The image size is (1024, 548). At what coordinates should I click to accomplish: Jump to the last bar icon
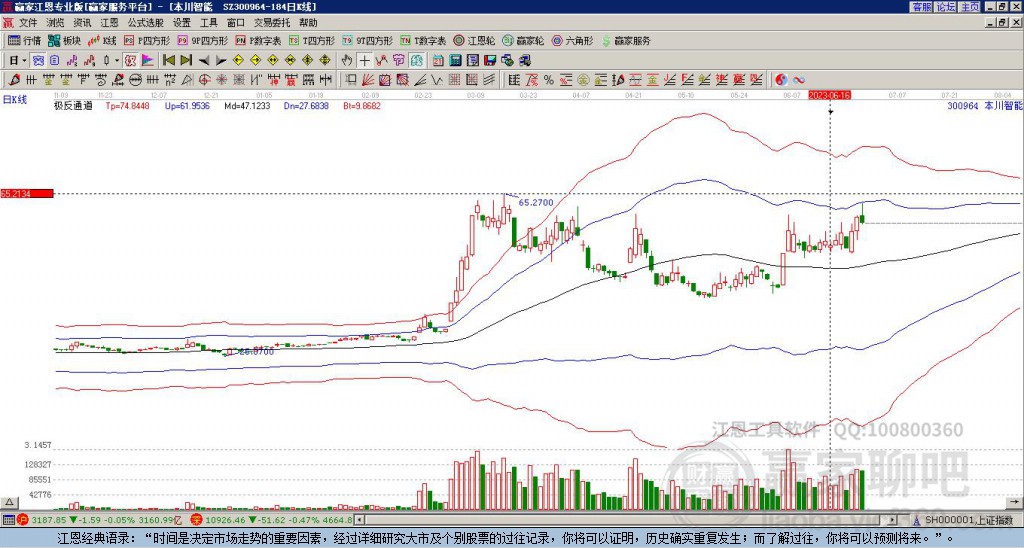coord(185,60)
